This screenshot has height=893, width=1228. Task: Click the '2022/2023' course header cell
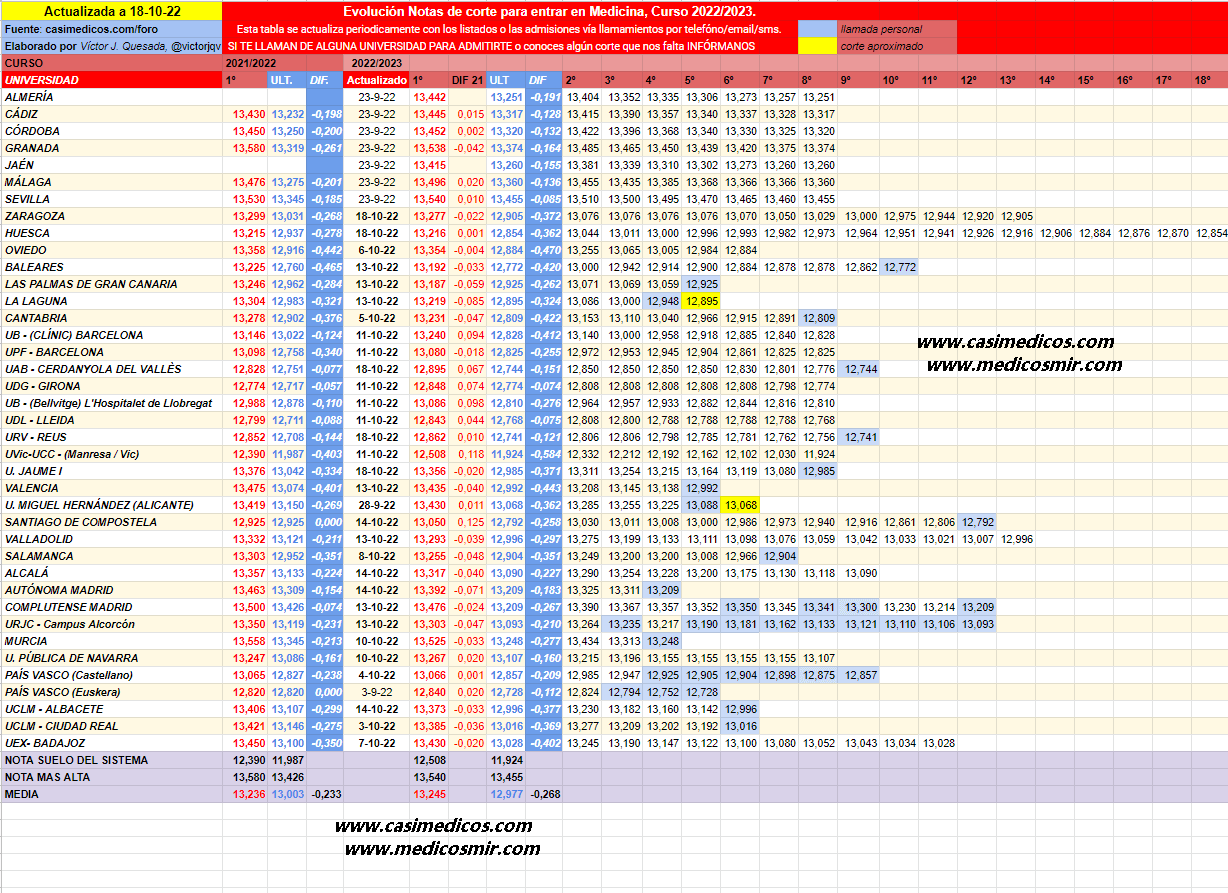[x=376, y=63]
